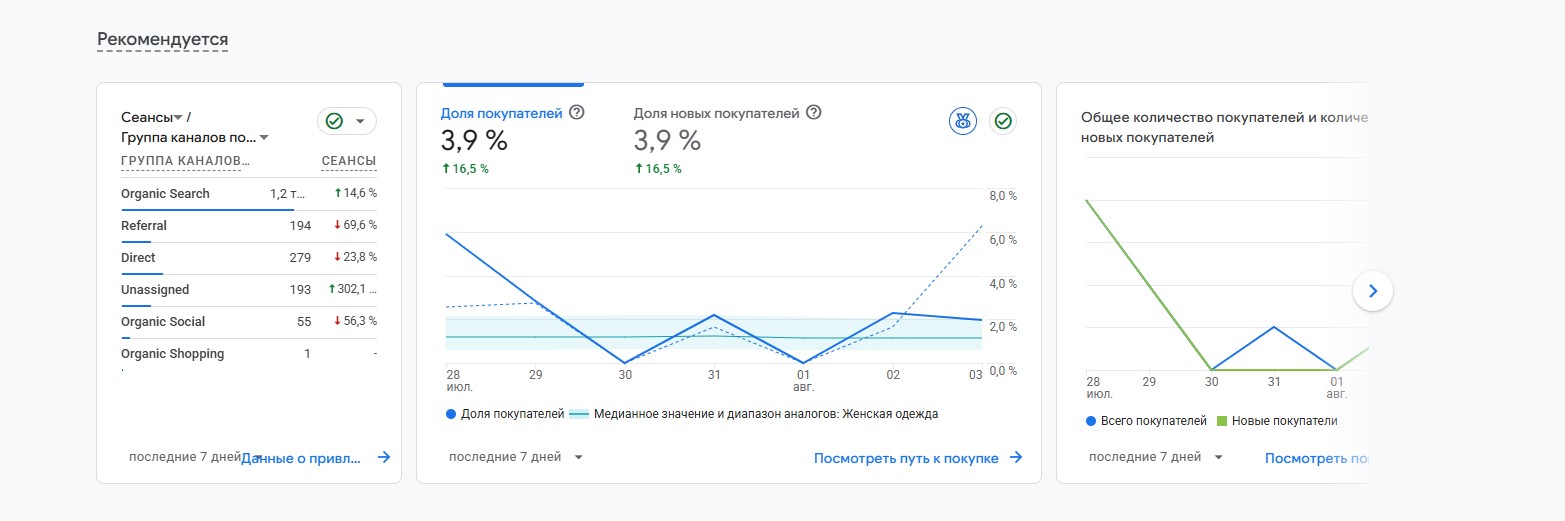Click the 194 sessions value for Referral
This screenshot has width=1565, height=521.
click(300, 226)
